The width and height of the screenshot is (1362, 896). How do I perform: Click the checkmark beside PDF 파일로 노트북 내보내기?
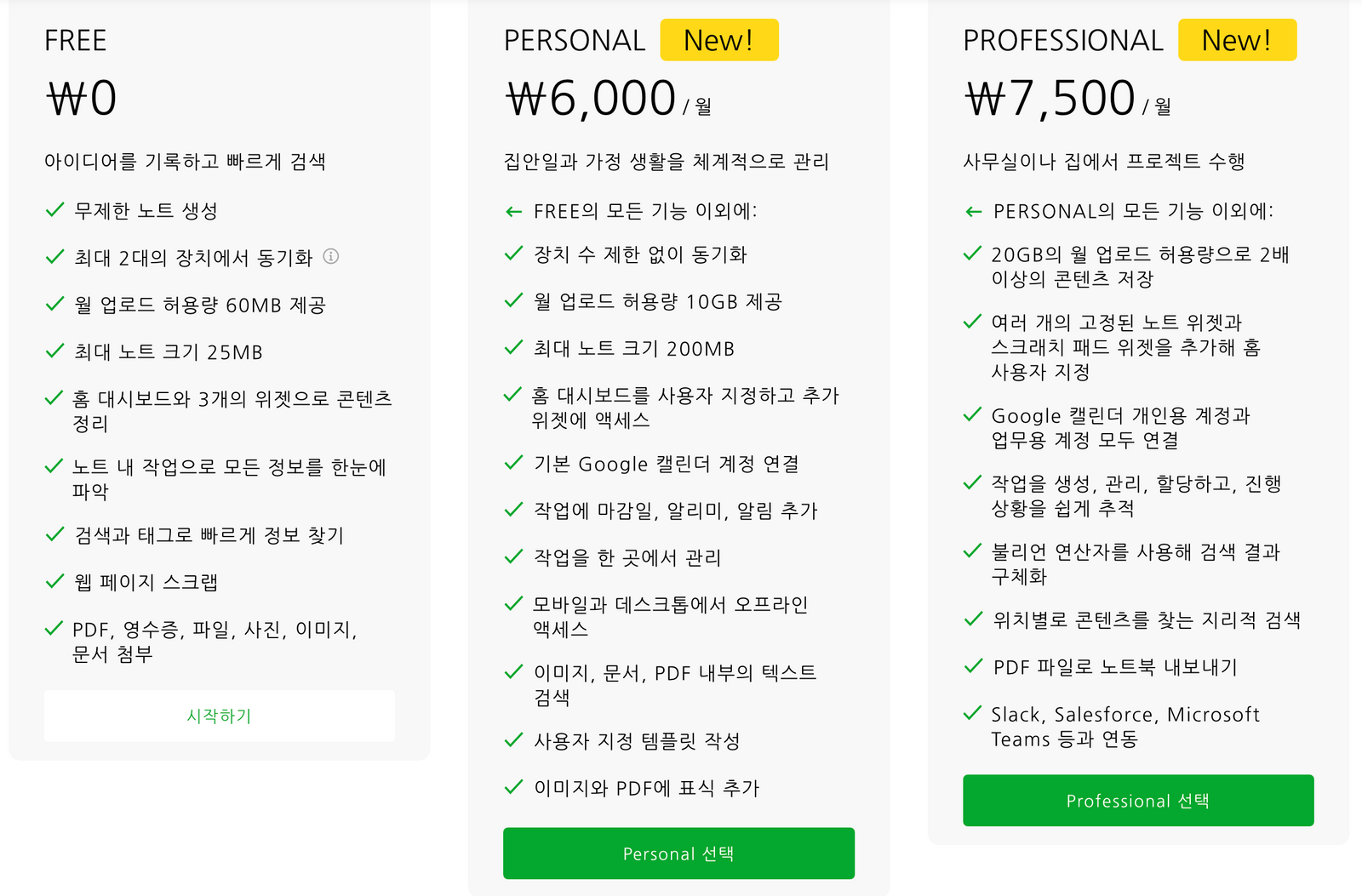coord(972,666)
